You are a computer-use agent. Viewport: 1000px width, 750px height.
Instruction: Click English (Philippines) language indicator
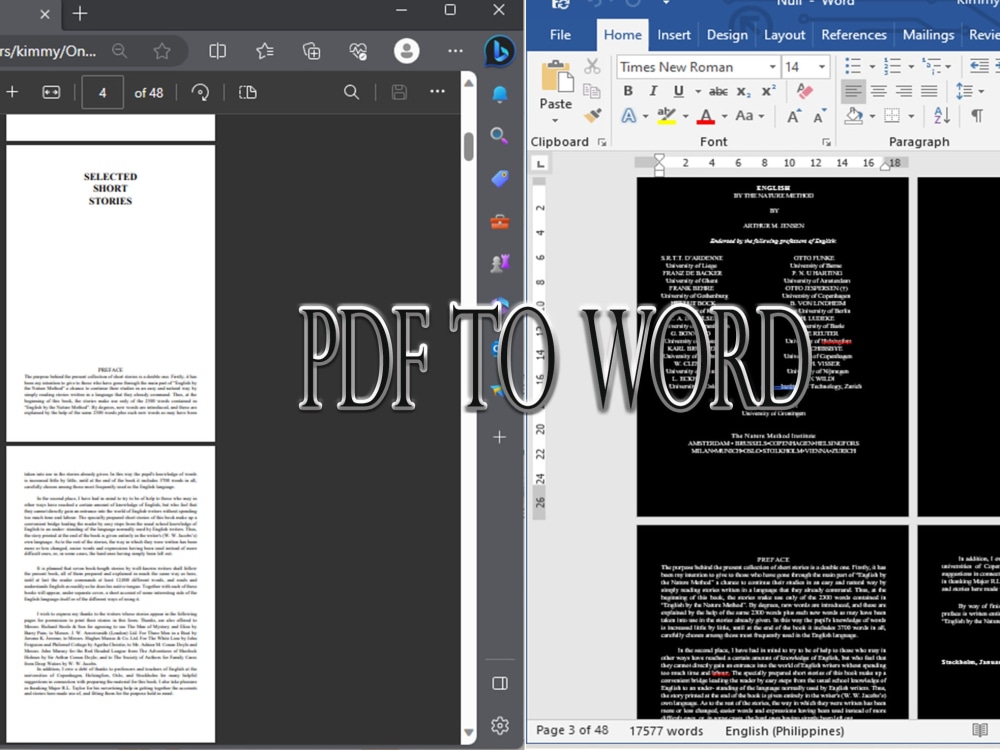pyautogui.click(x=784, y=731)
